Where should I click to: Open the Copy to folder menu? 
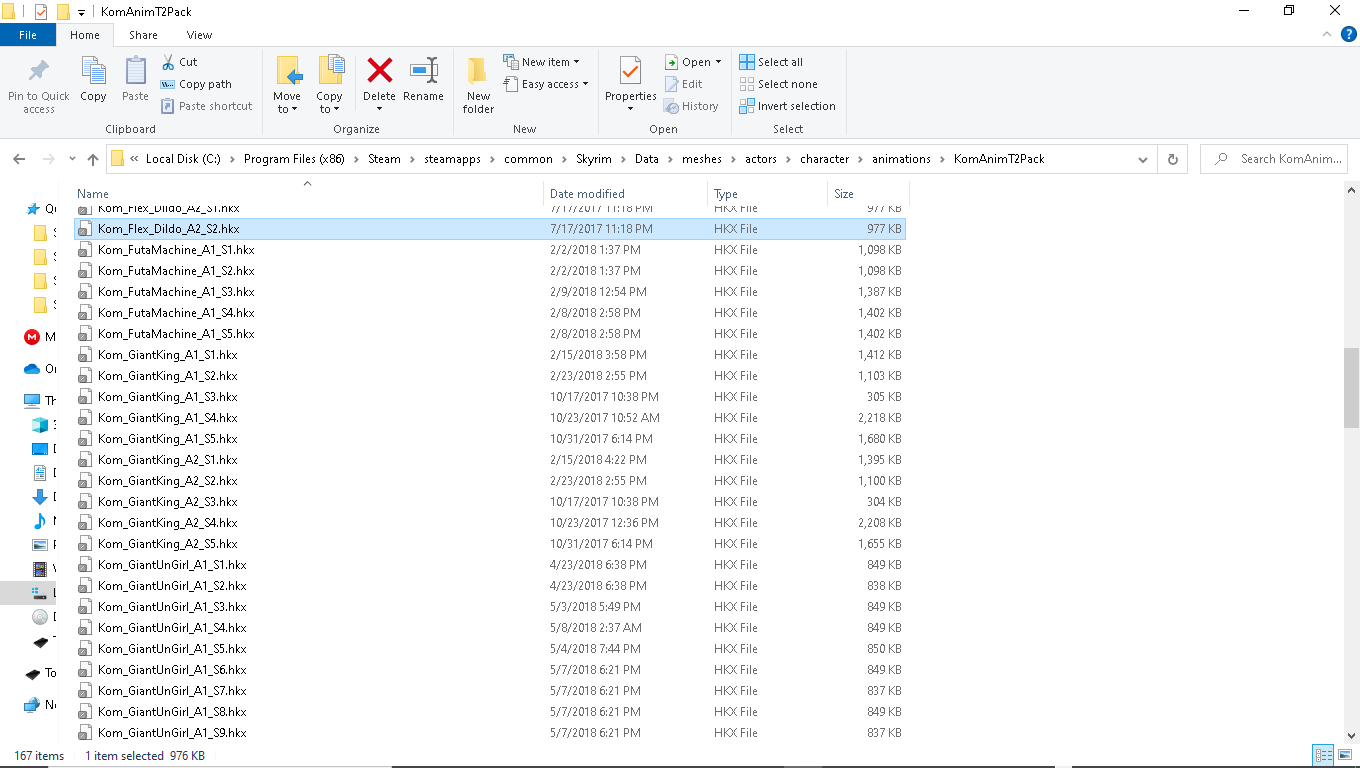[x=329, y=85]
